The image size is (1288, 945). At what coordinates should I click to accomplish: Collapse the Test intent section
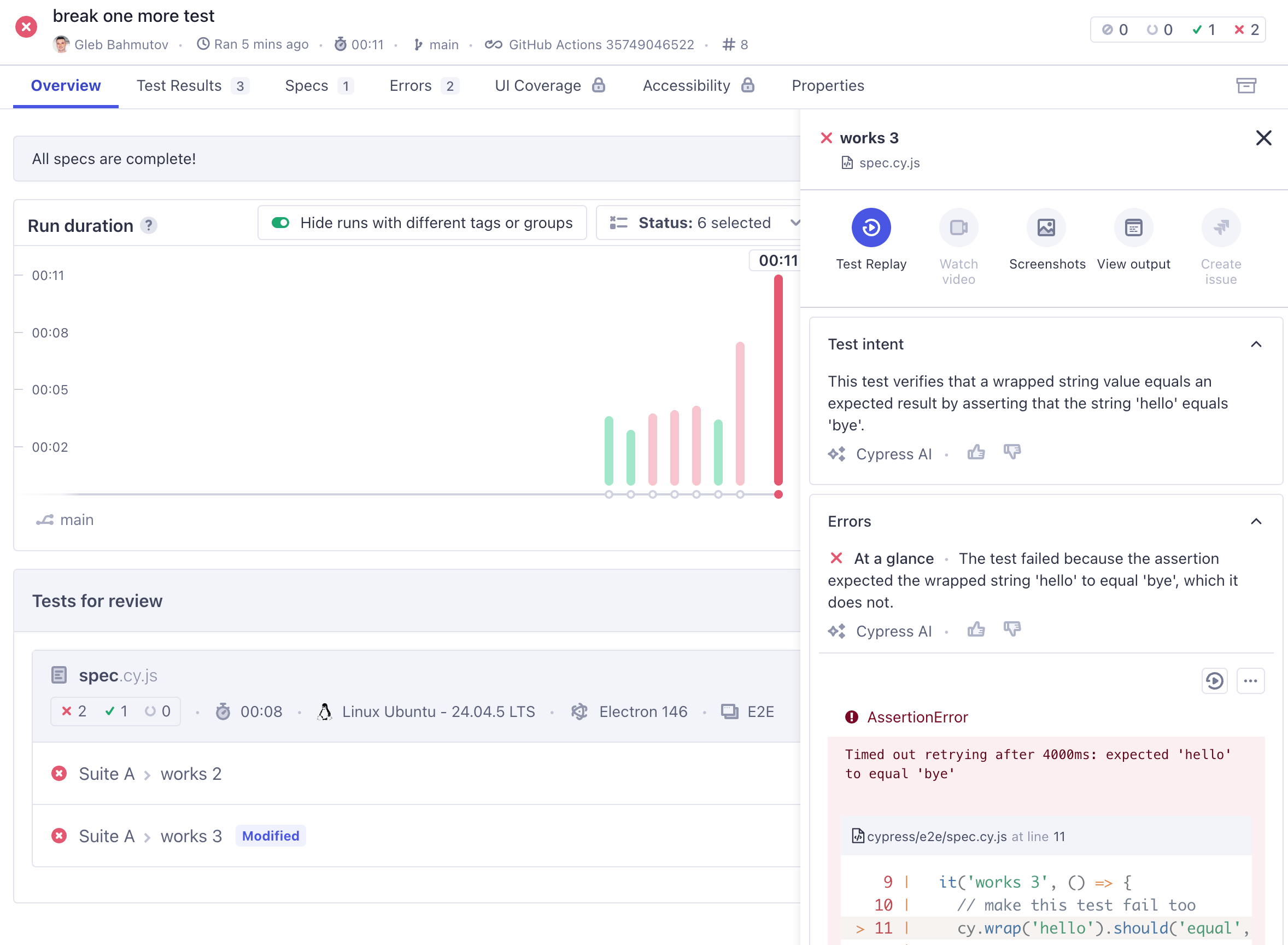pos(1256,345)
